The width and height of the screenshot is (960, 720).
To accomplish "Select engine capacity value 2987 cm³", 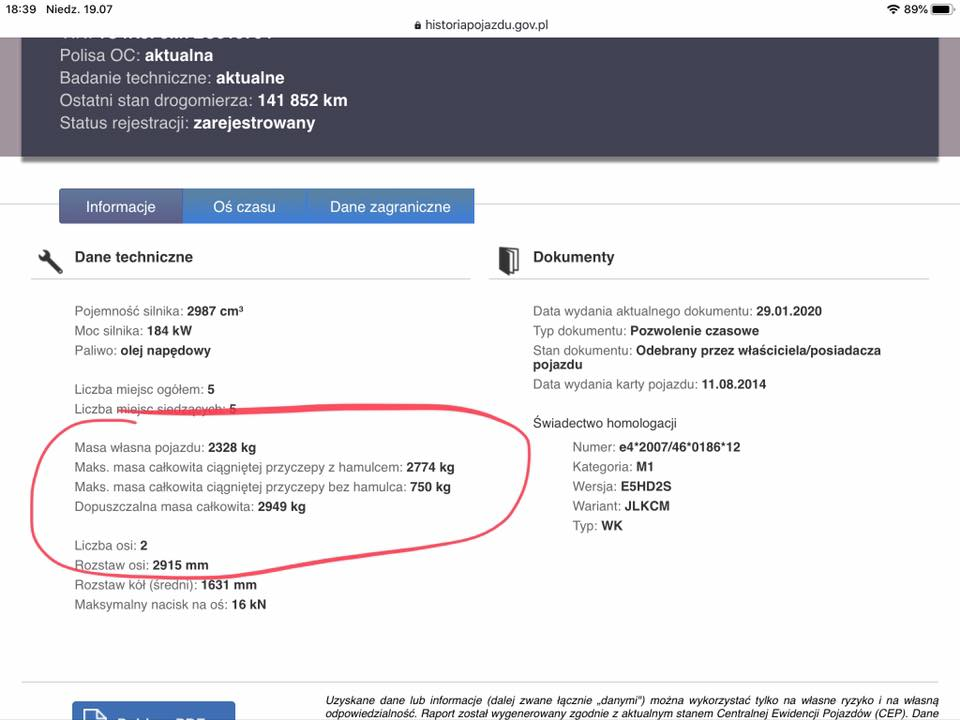I will (x=215, y=310).
